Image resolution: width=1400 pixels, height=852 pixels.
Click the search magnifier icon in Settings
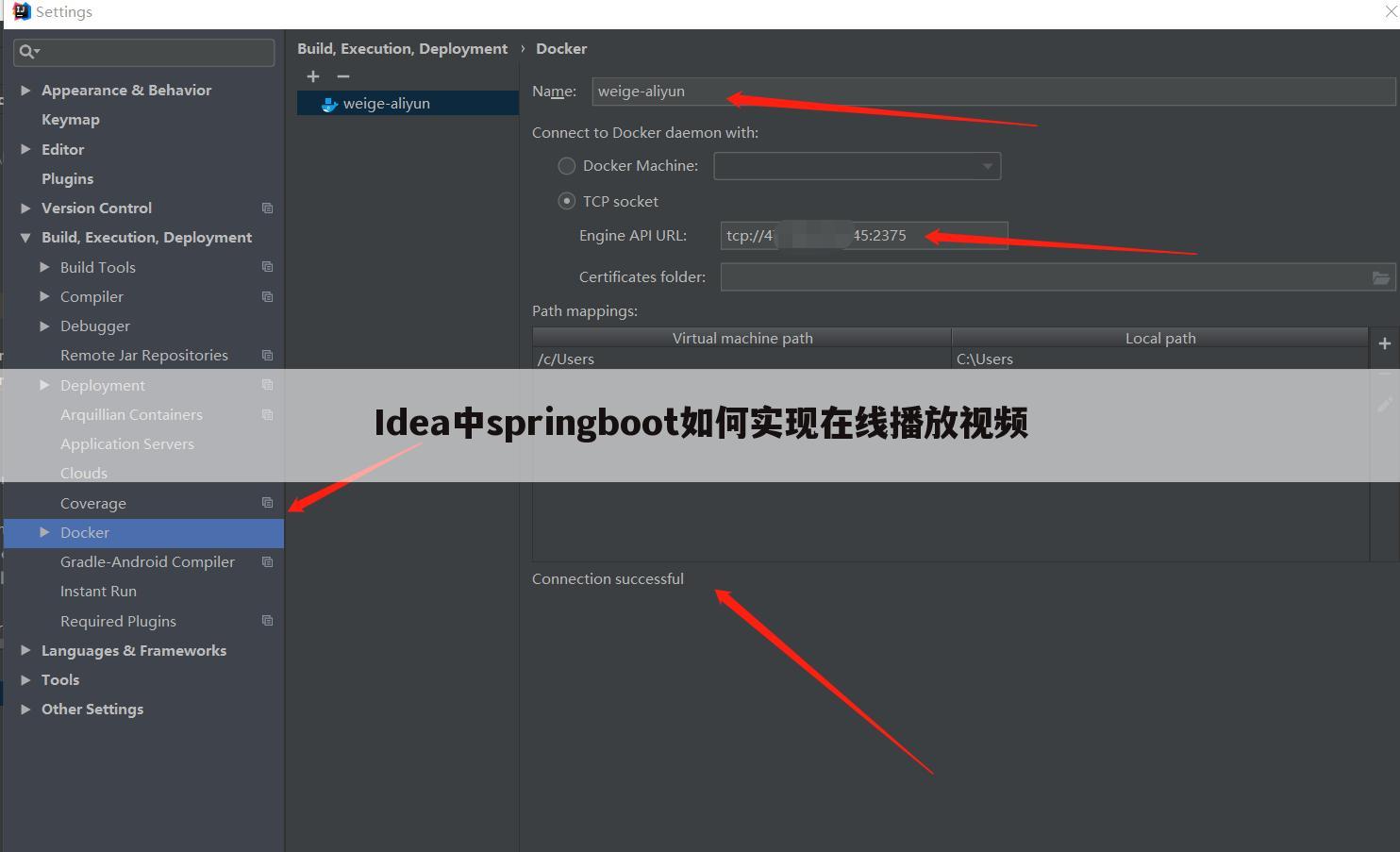(28, 52)
